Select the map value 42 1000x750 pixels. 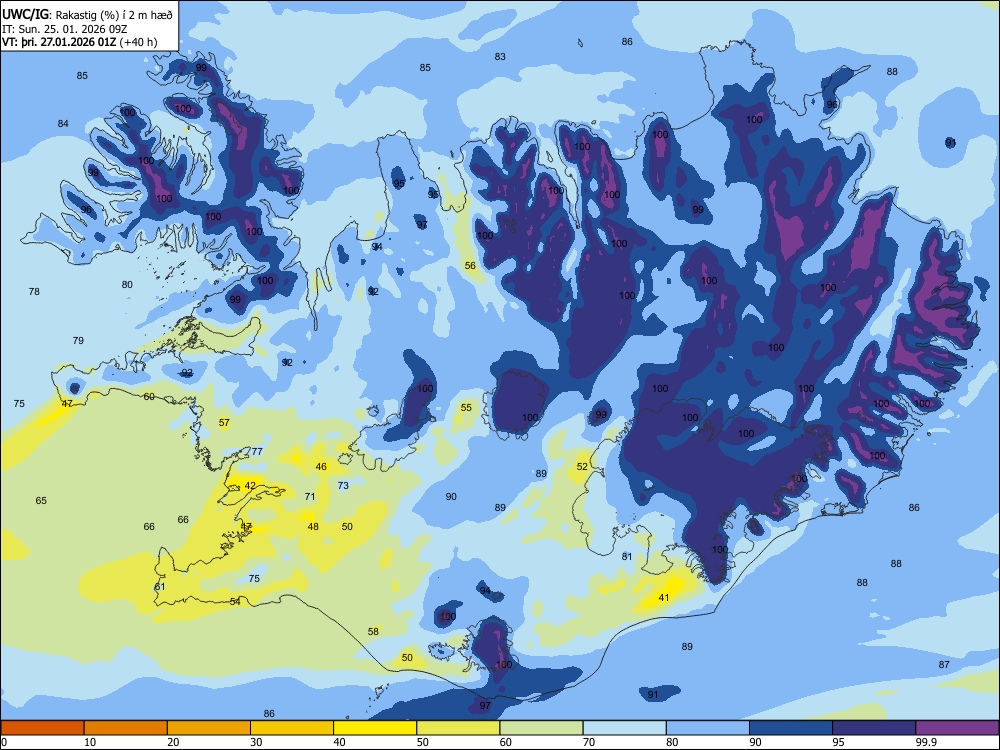tap(250, 485)
